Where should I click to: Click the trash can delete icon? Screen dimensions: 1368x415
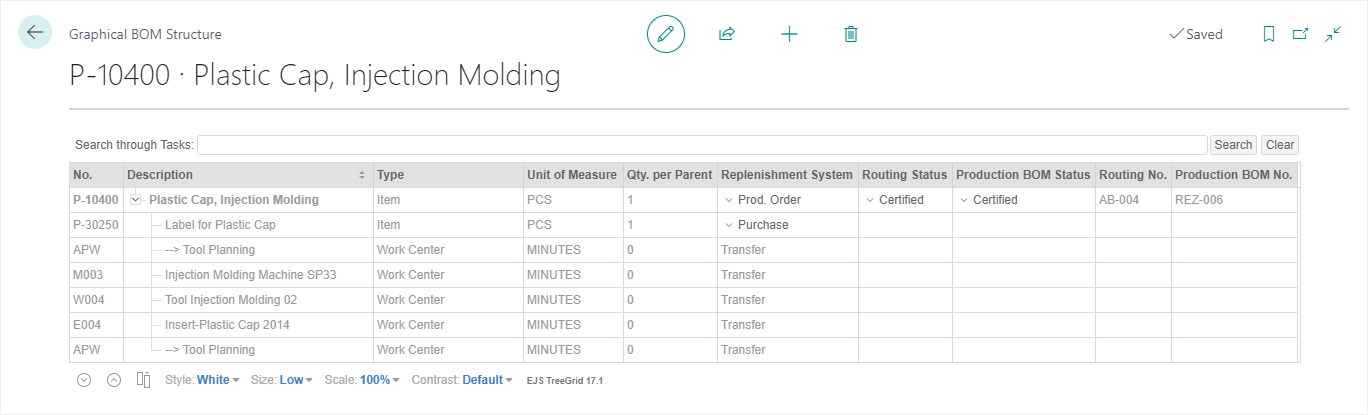[x=851, y=34]
